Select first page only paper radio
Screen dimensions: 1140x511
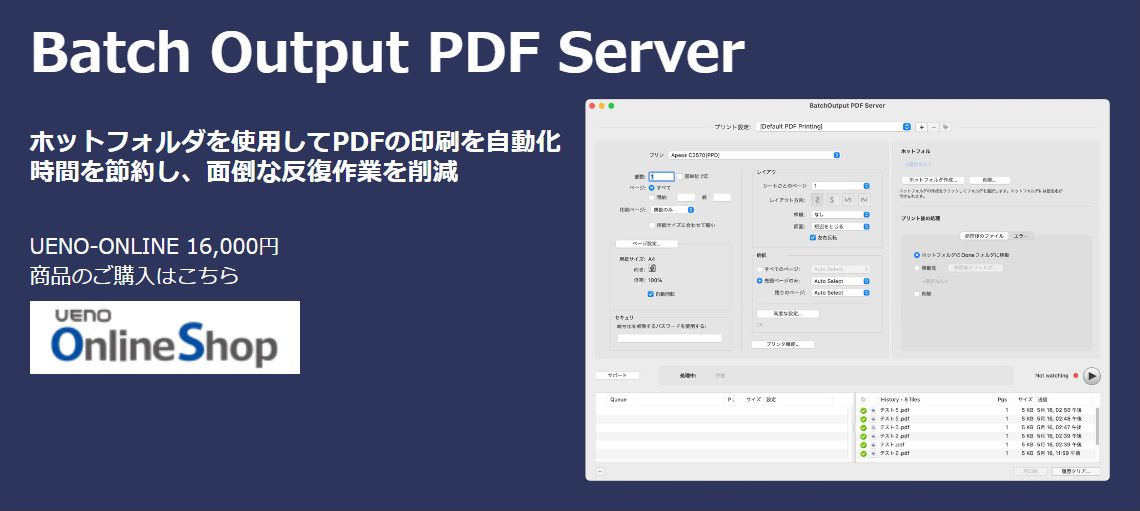pos(760,281)
